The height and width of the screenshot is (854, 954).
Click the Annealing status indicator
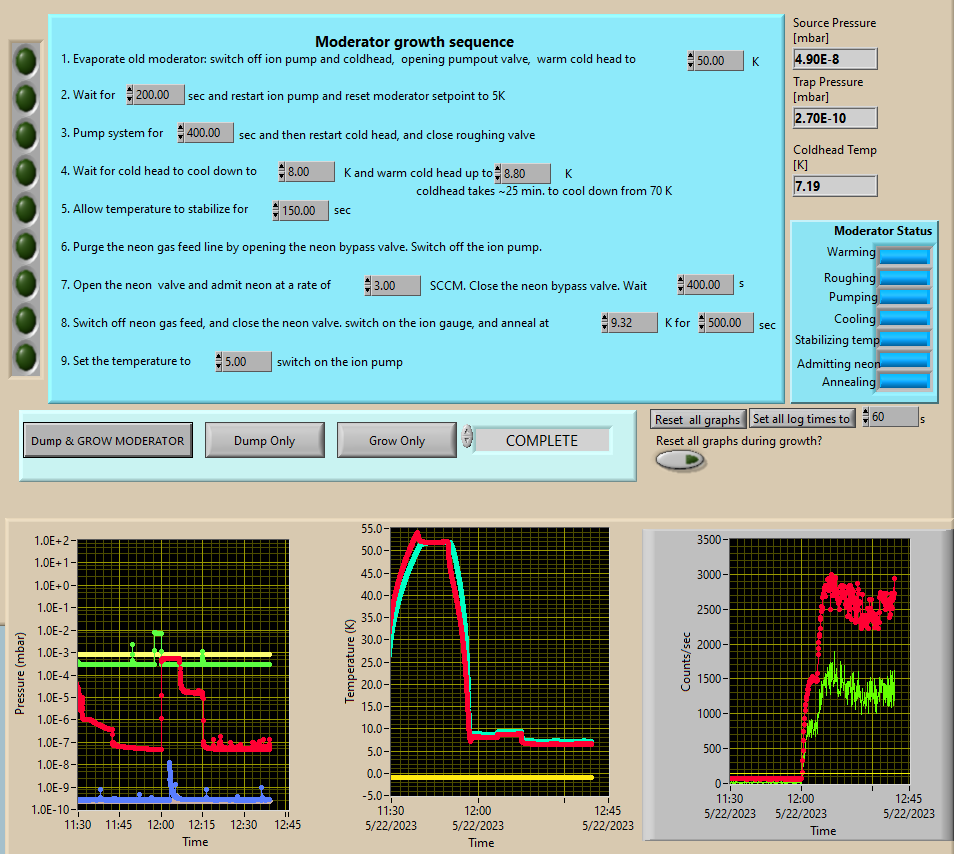[x=904, y=381]
